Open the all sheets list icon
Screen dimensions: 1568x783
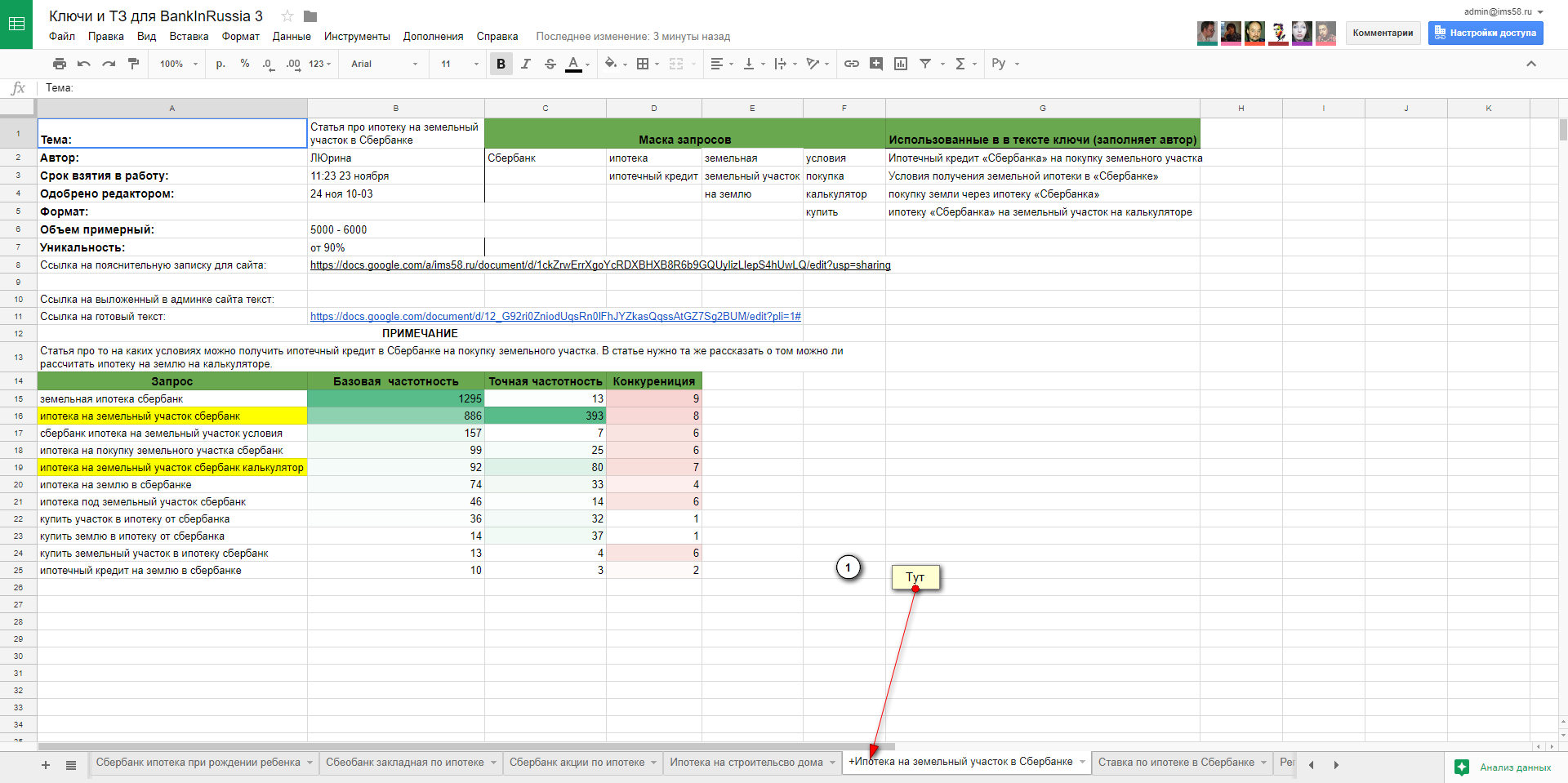click(x=71, y=765)
